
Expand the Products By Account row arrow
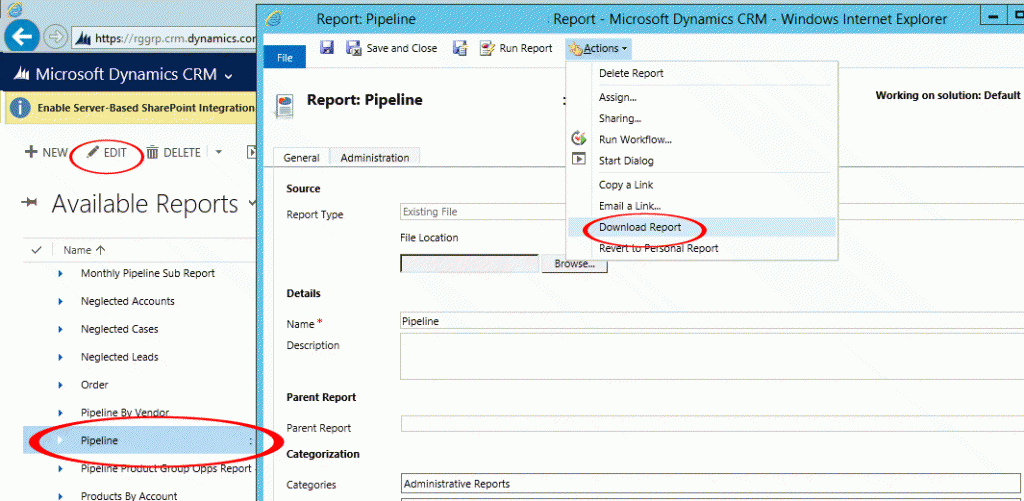click(60, 496)
